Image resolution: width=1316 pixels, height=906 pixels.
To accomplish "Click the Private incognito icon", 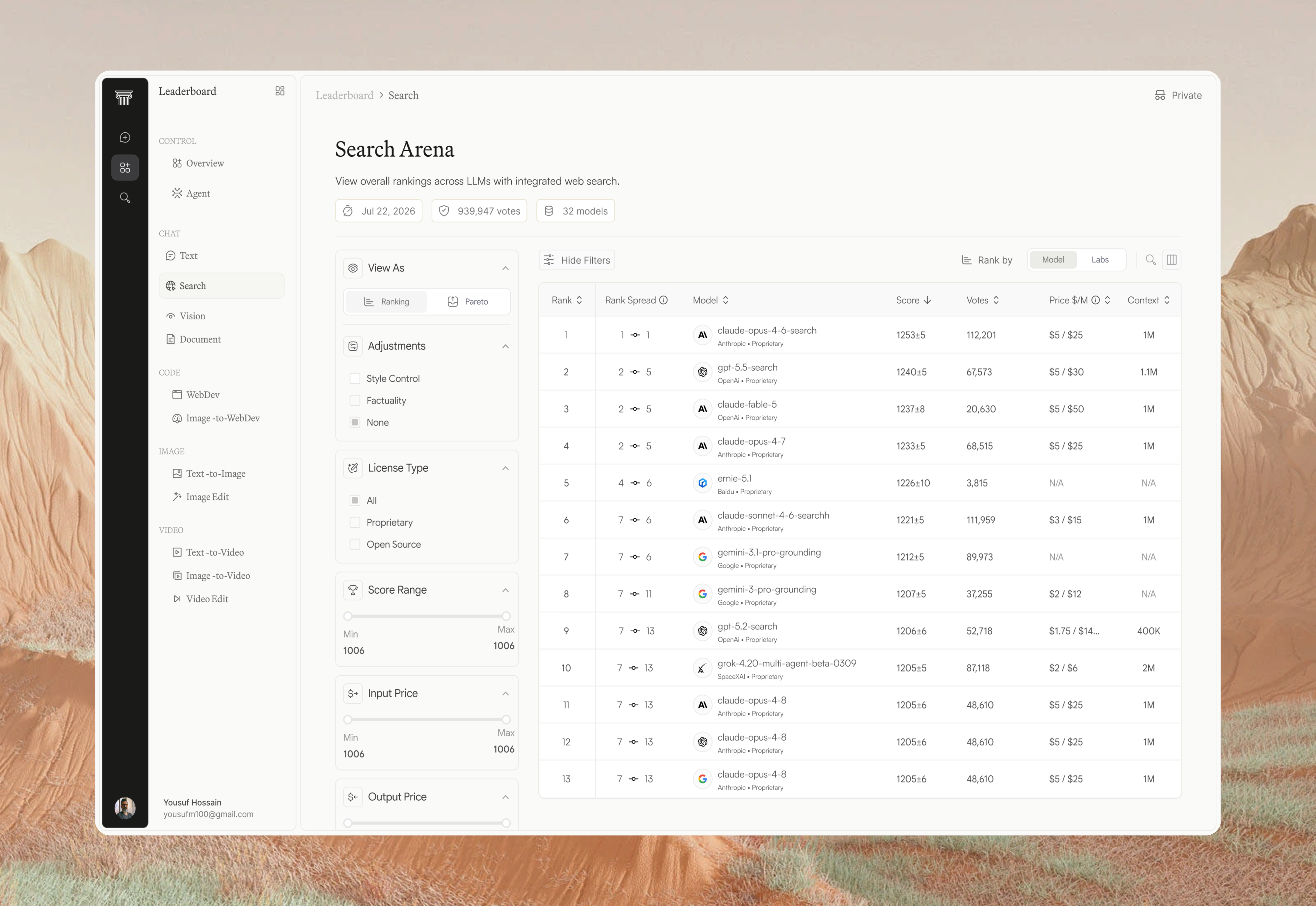I will coord(1160,95).
